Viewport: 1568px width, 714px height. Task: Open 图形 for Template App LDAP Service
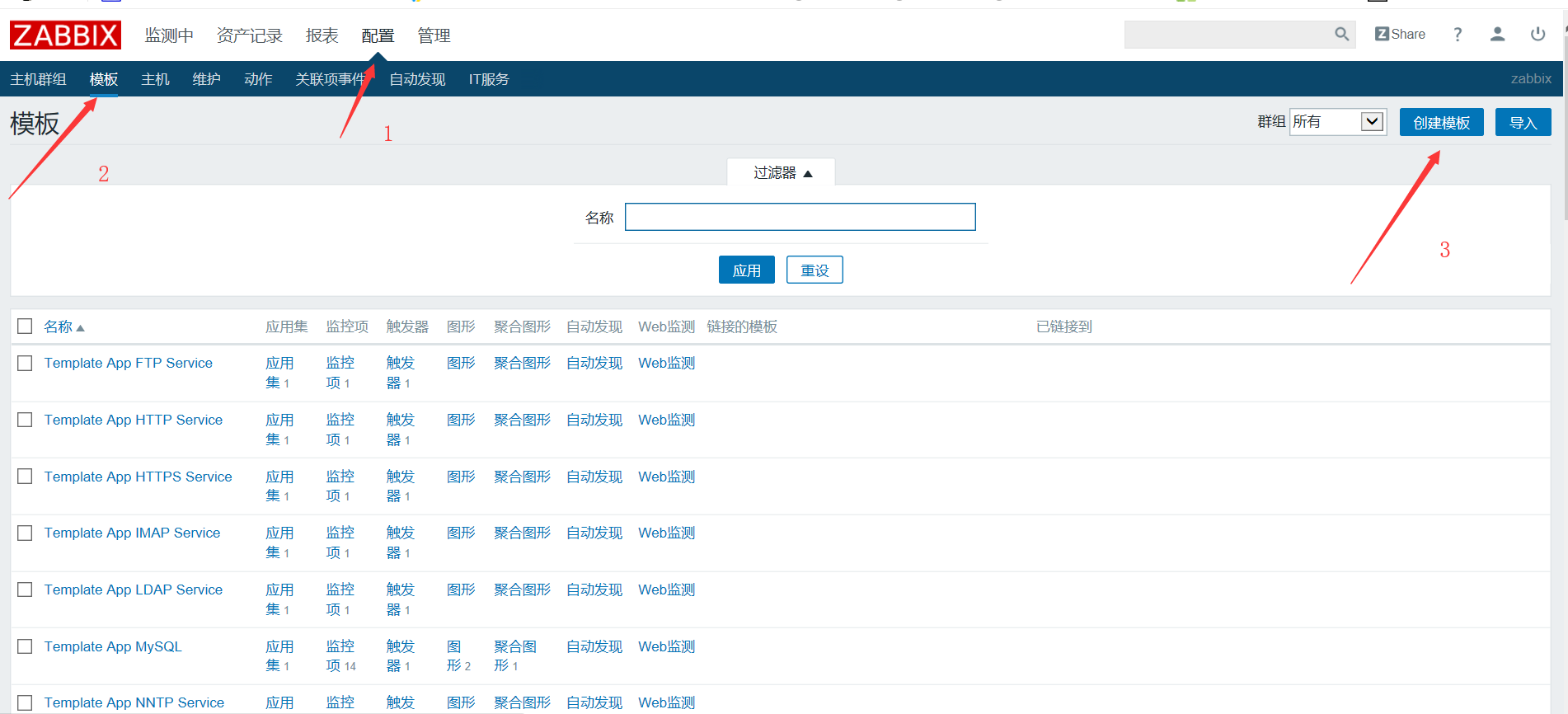tap(461, 590)
